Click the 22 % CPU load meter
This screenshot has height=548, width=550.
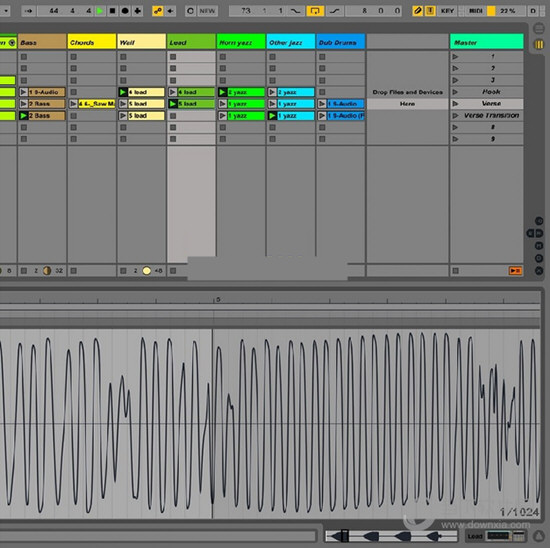tap(508, 11)
